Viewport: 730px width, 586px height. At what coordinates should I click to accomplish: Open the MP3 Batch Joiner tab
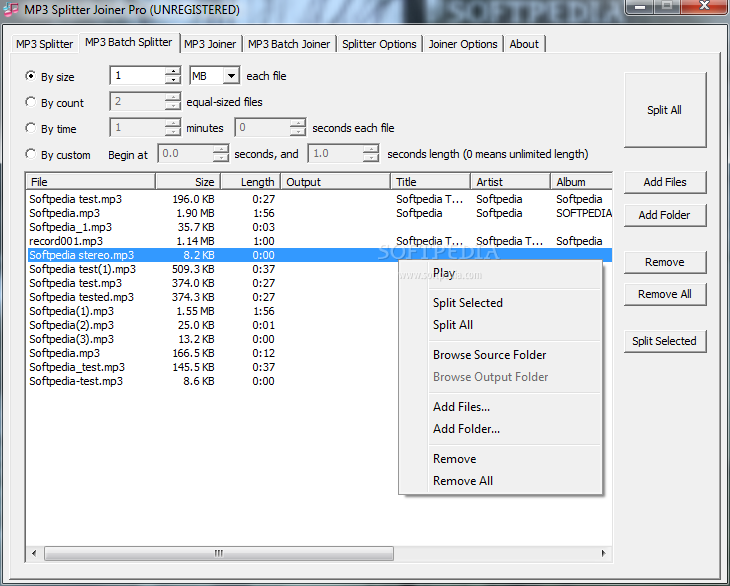(289, 44)
